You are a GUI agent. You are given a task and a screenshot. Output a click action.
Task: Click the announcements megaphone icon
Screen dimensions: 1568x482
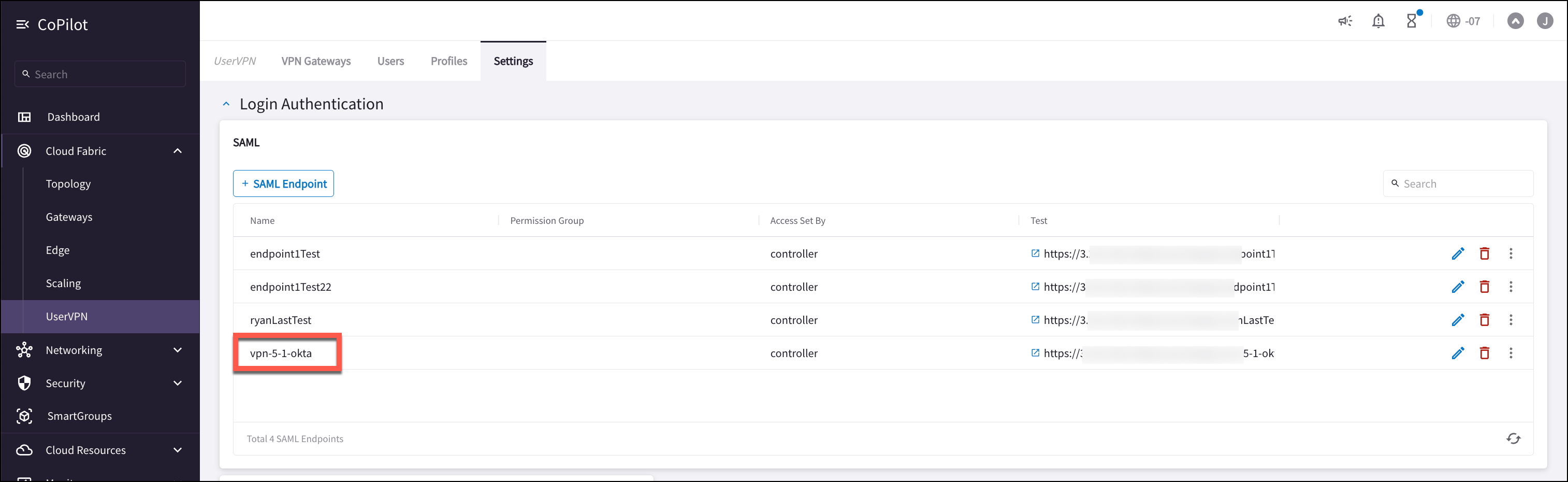click(x=1345, y=21)
